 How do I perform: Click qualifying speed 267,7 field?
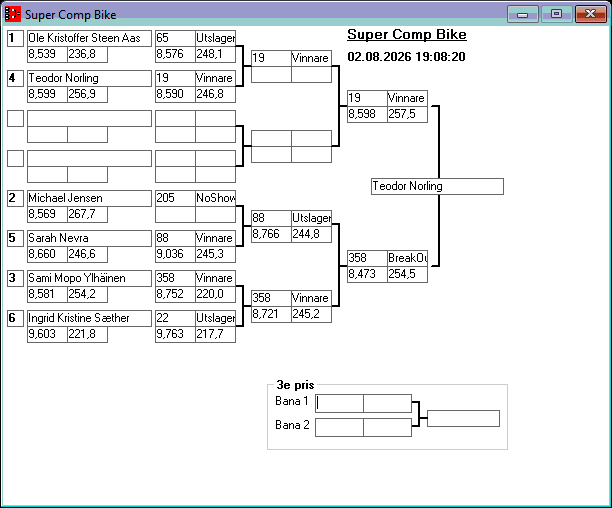87,214
